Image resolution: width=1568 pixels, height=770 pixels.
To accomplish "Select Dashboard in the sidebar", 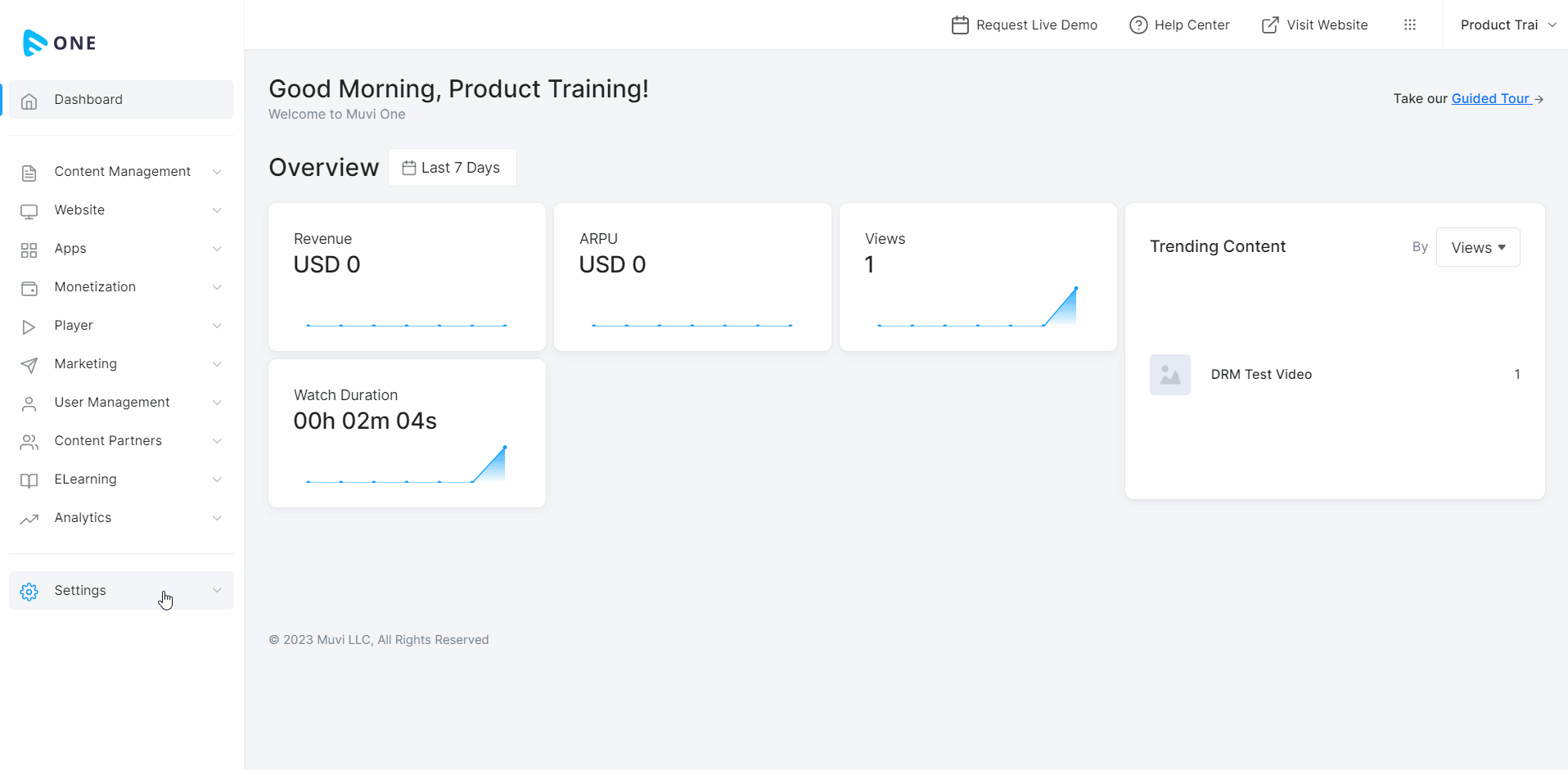I will [x=121, y=100].
